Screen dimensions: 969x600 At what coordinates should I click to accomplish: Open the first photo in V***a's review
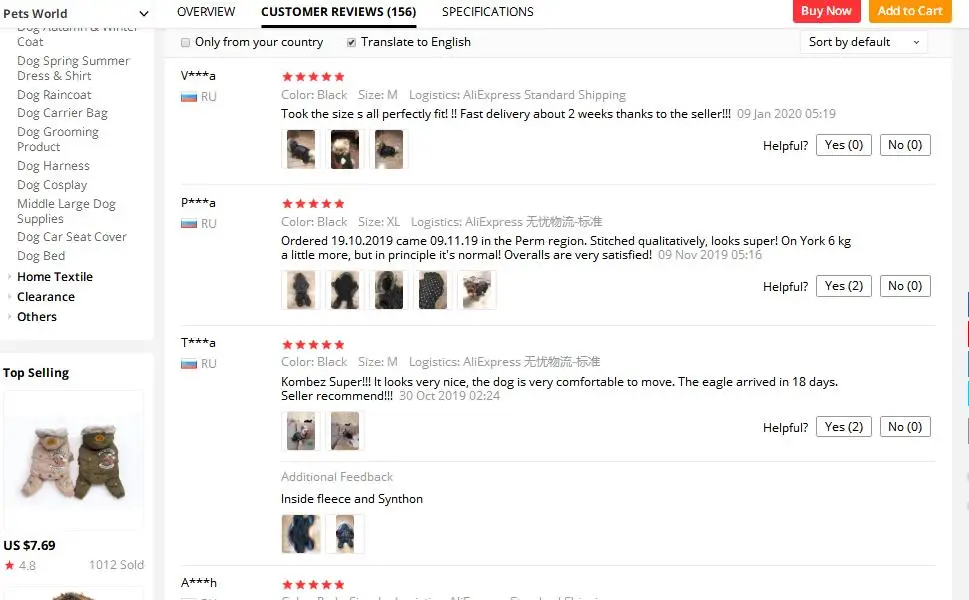(301, 149)
